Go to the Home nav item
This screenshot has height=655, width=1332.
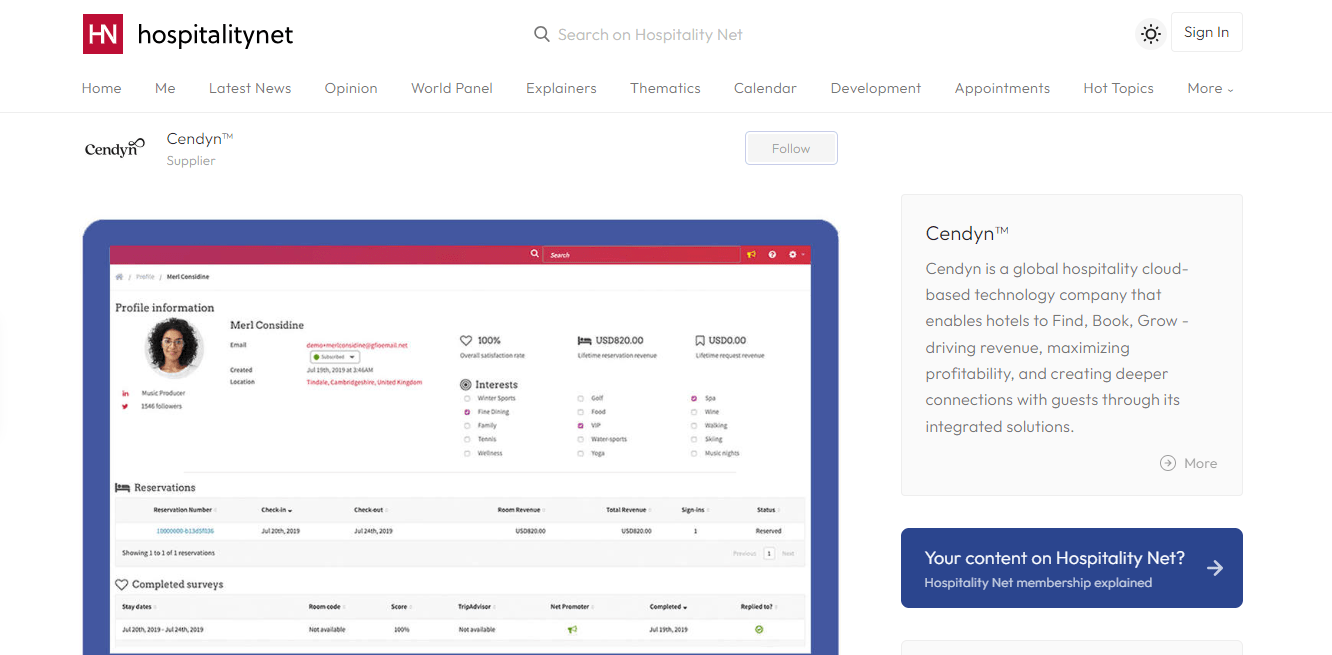pyautogui.click(x=101, y=88)
